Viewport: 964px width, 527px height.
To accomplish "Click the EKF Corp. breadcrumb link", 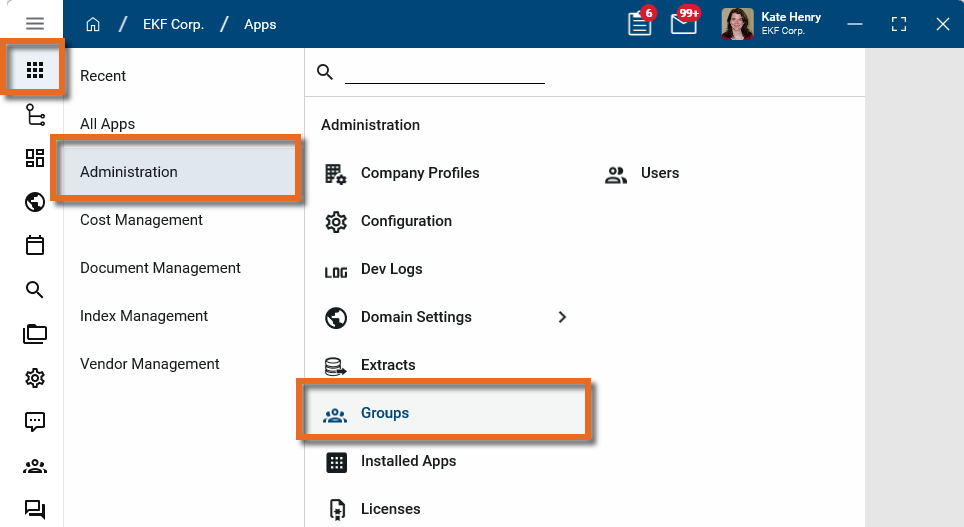I will click(x=173, y=25).
